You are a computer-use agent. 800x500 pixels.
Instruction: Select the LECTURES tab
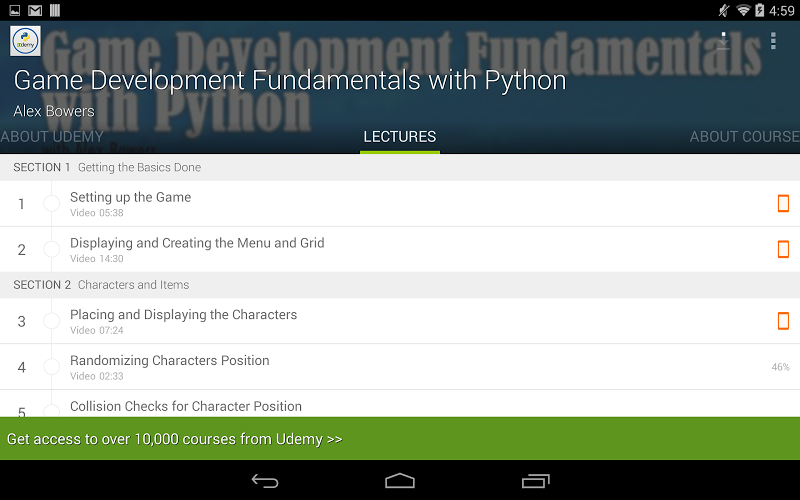[400, 137]
